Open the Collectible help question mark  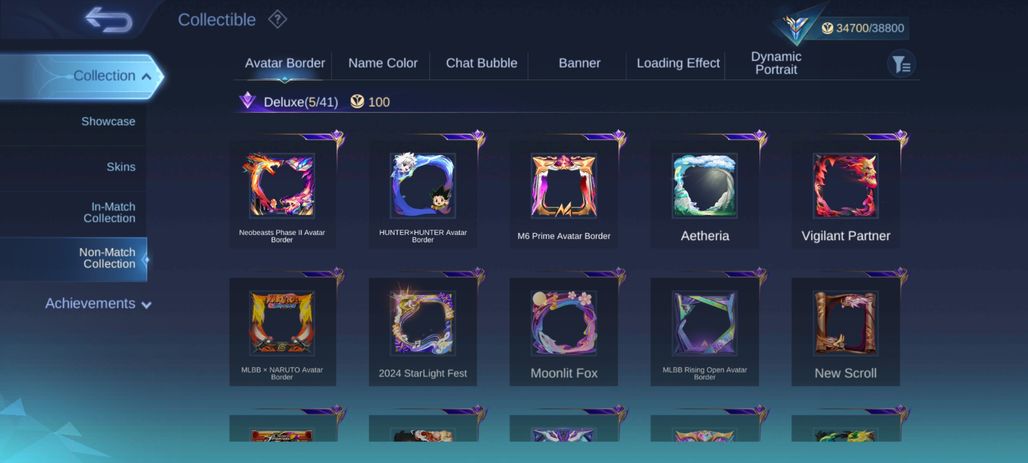pos(277,20)
